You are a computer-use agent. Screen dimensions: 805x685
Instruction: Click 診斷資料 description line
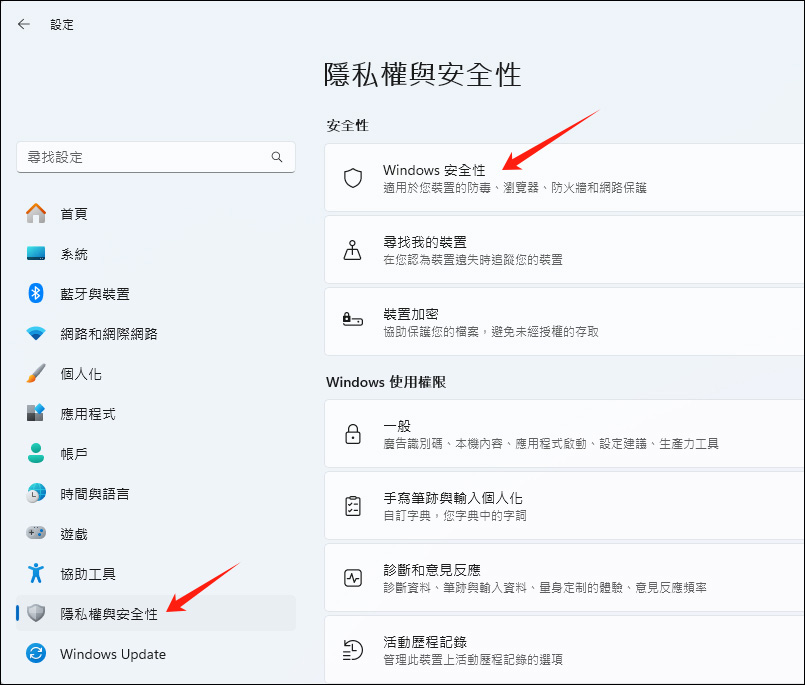[545, 587]
